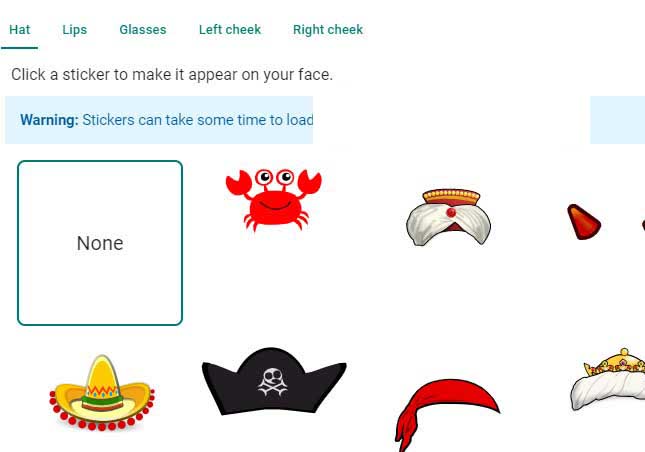The image size is (645, 452).
Task: Select the None option to remove hat
Action: 100,243
